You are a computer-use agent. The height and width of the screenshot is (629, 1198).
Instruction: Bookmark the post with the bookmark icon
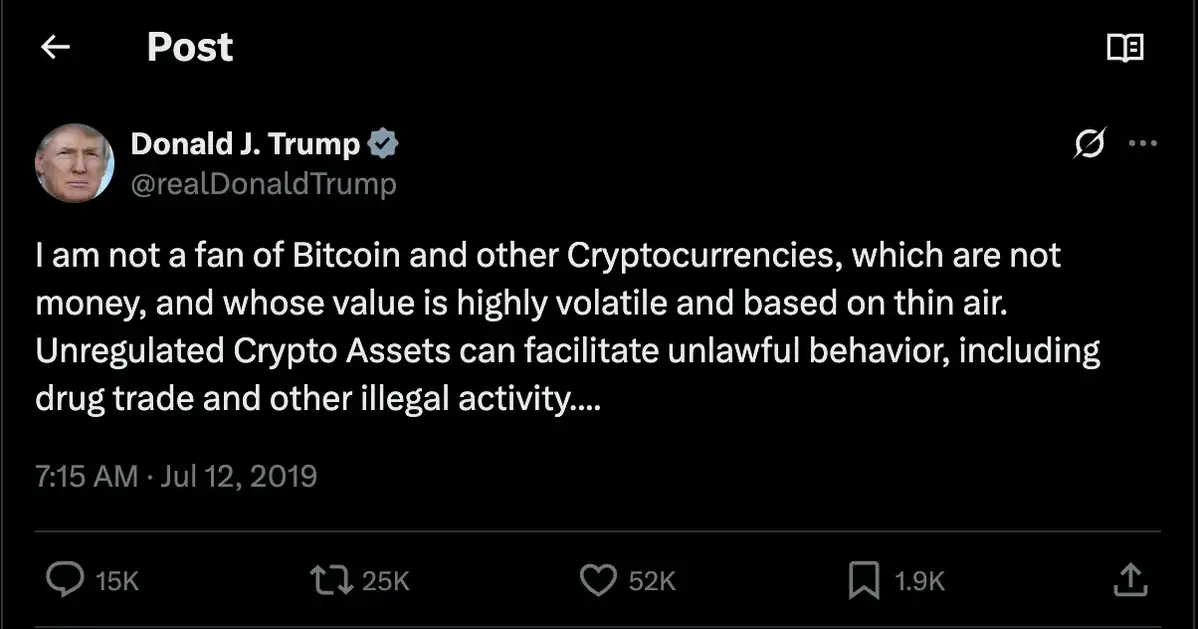(863, 580)
